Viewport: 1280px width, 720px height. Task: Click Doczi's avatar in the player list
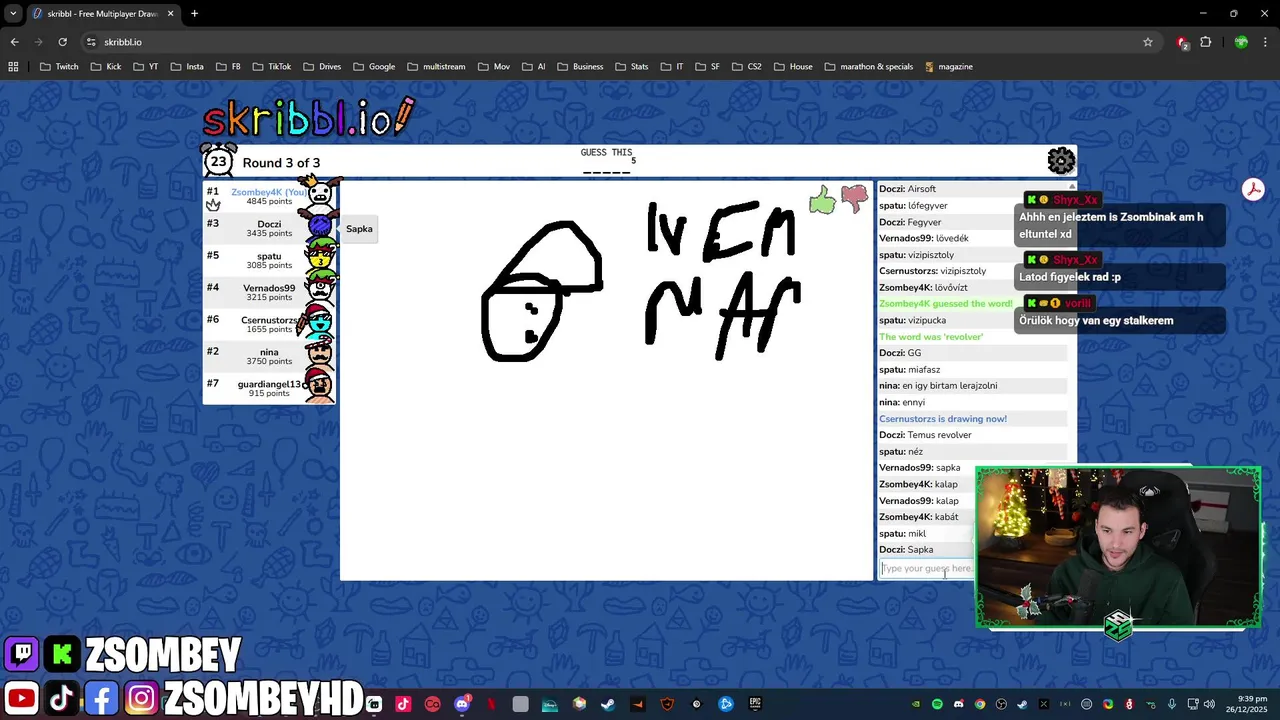tap(319, 227)
